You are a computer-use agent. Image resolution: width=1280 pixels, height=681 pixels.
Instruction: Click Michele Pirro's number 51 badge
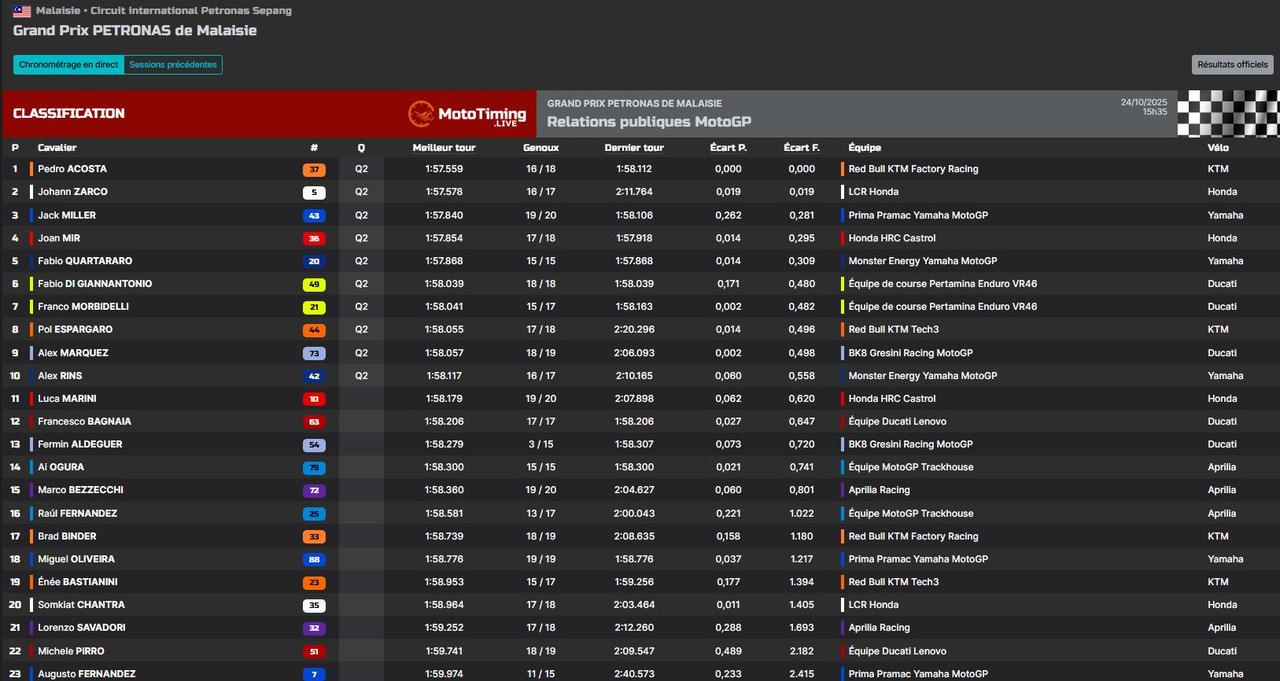[314, 652]
